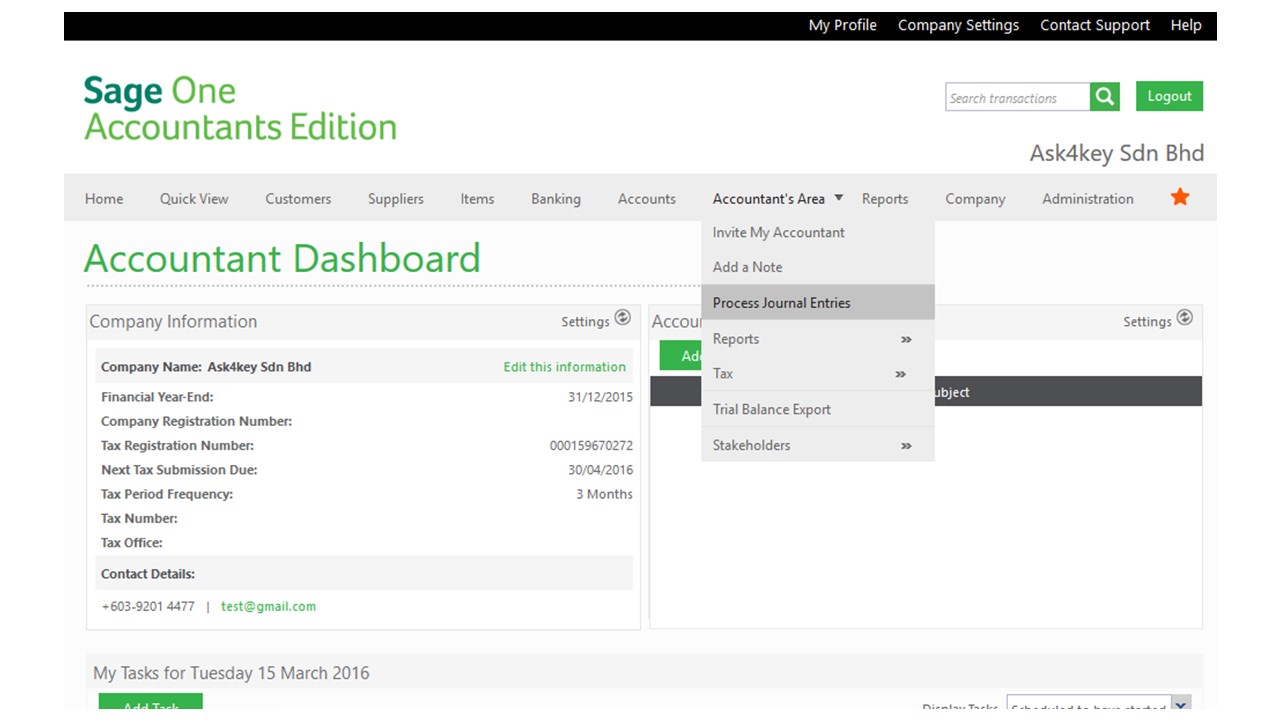Click the Sage One Accountants Edition logo
This screenshot has height=720, width=1280.
click(240, 108)
